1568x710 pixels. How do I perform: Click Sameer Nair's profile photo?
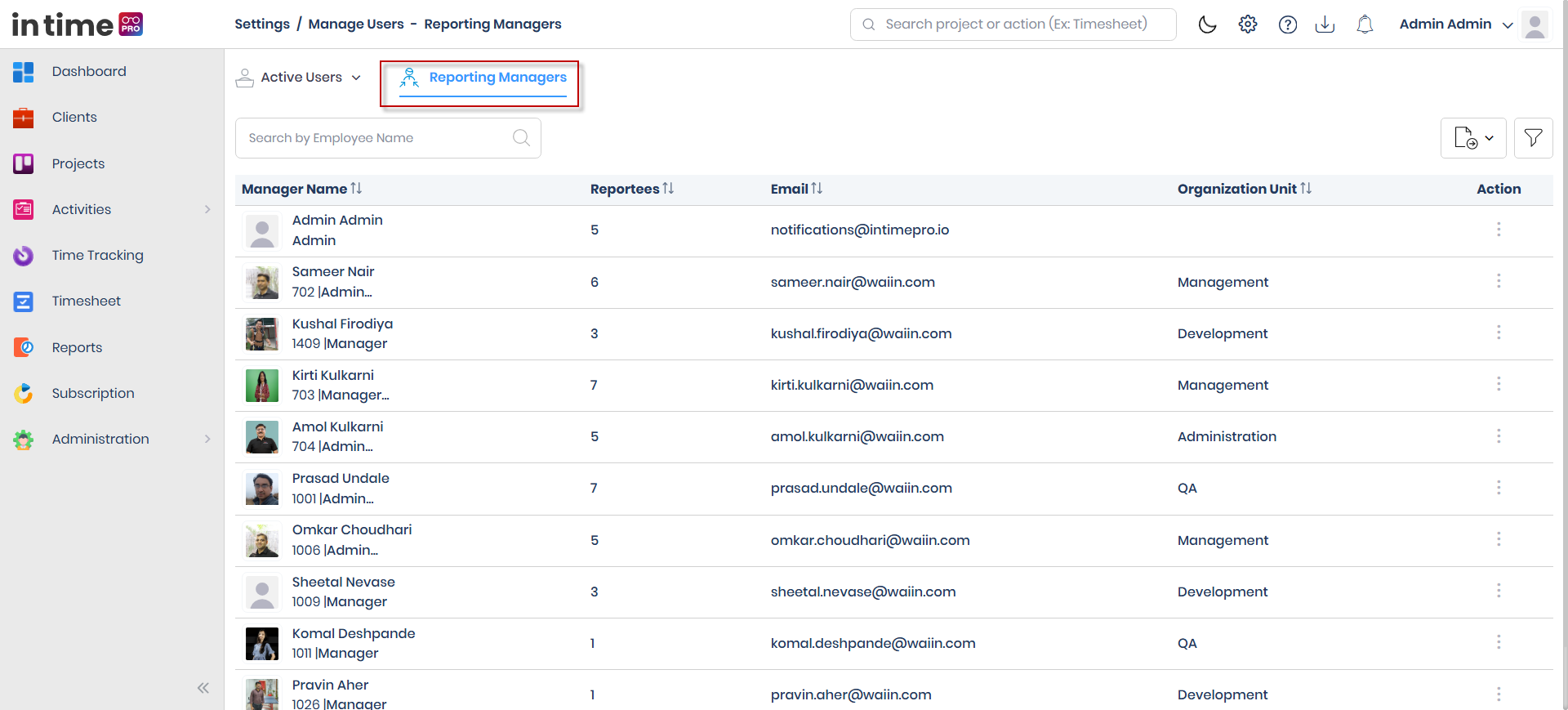pyautogui.click(x=262, y=283)
